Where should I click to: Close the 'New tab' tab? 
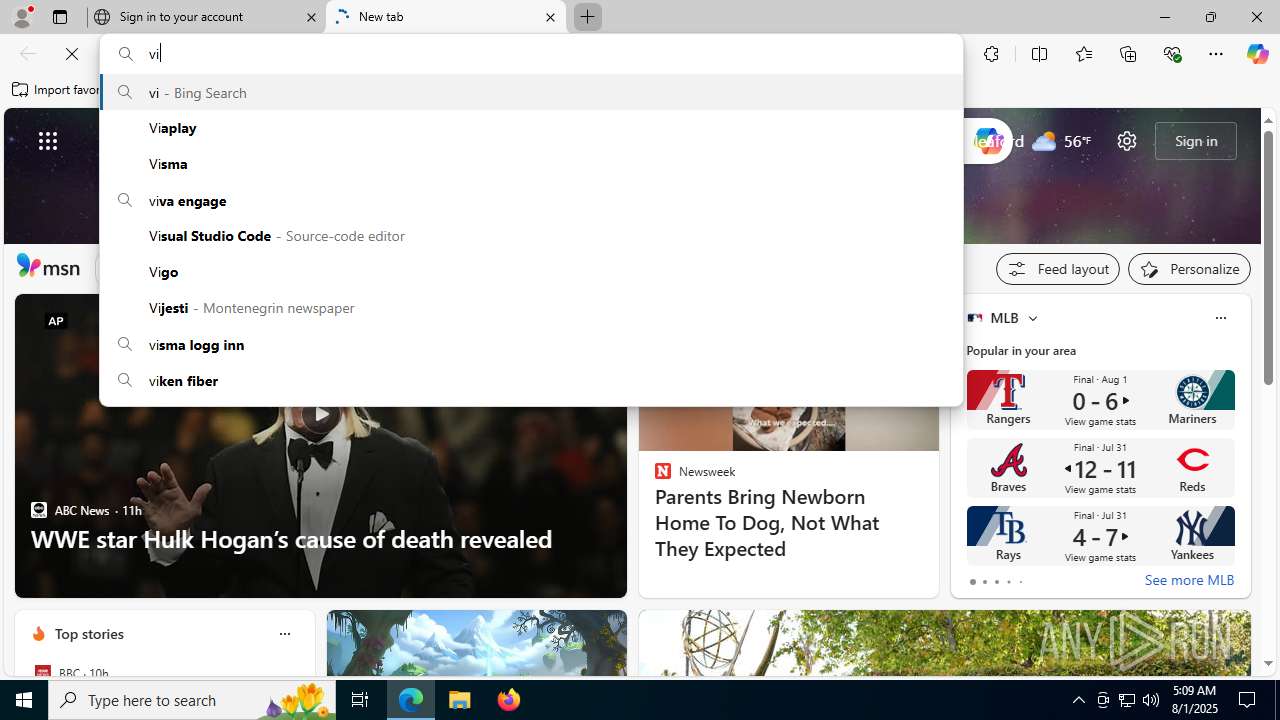point(550,17)
